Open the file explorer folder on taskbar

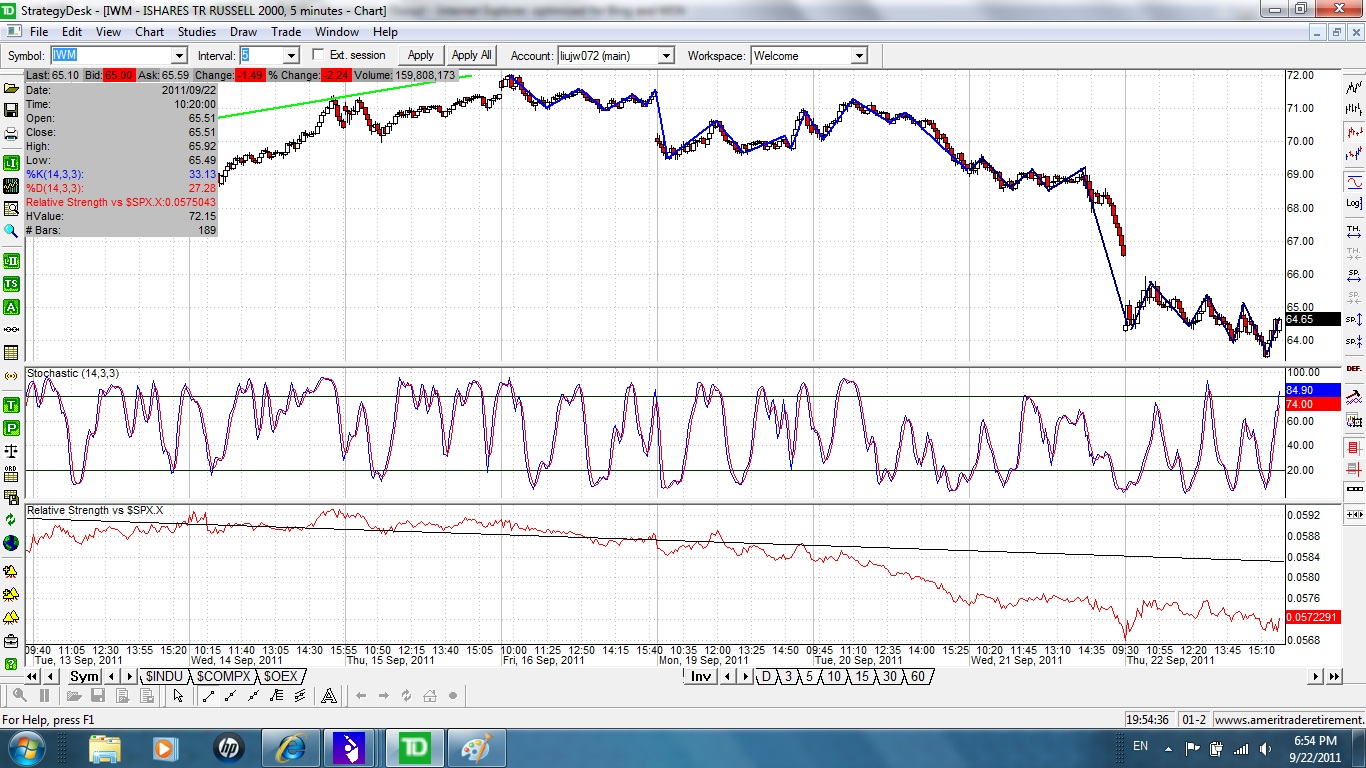click(105, 748)
